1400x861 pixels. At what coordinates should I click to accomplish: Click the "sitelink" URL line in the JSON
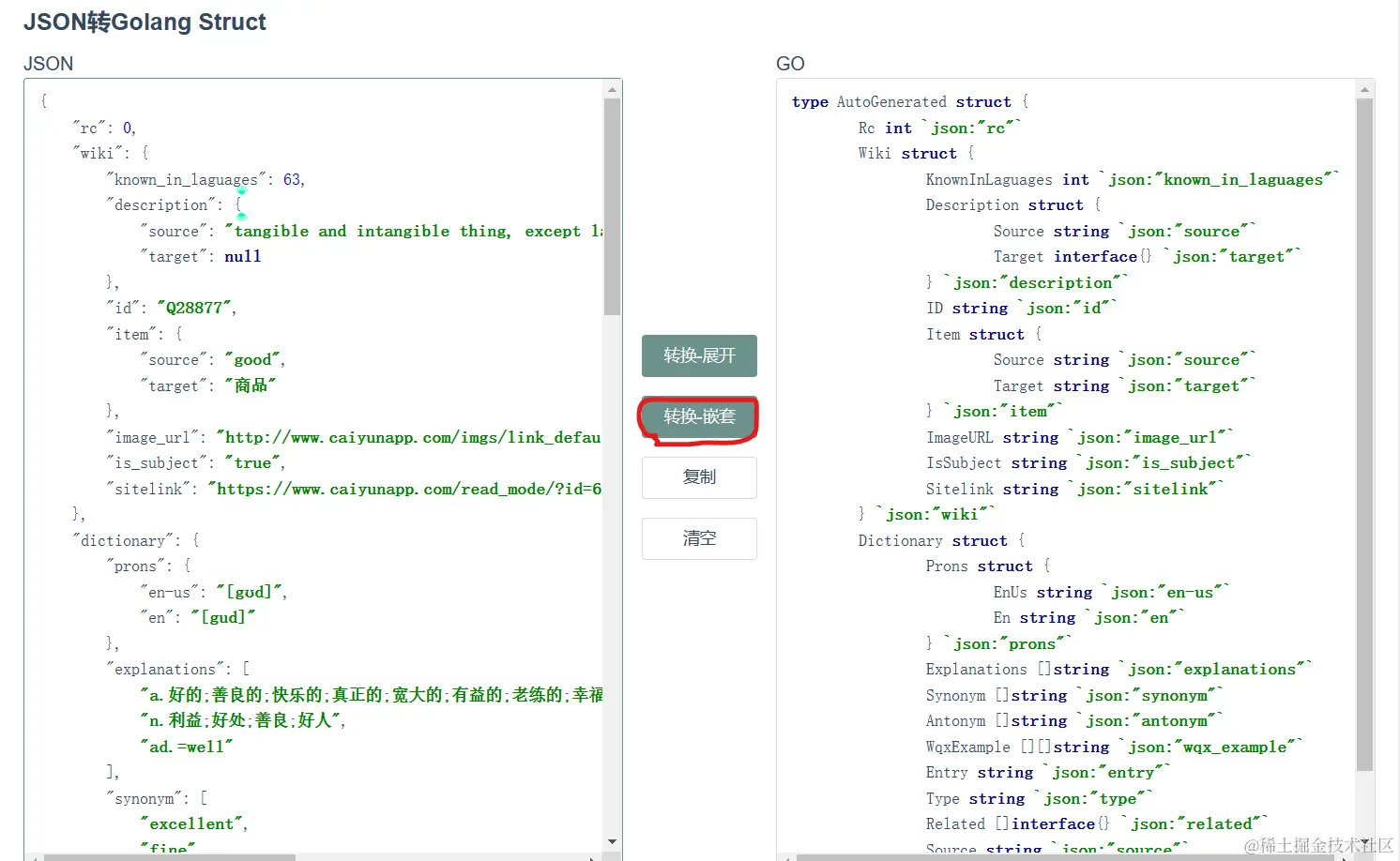point(354,489)
